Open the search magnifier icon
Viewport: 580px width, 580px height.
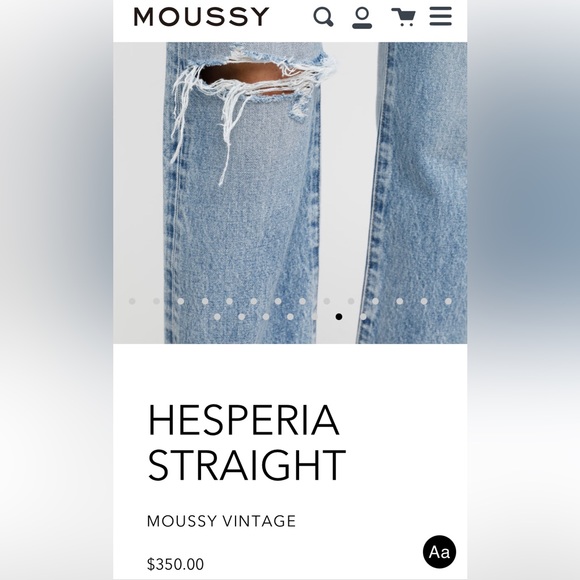323,17
